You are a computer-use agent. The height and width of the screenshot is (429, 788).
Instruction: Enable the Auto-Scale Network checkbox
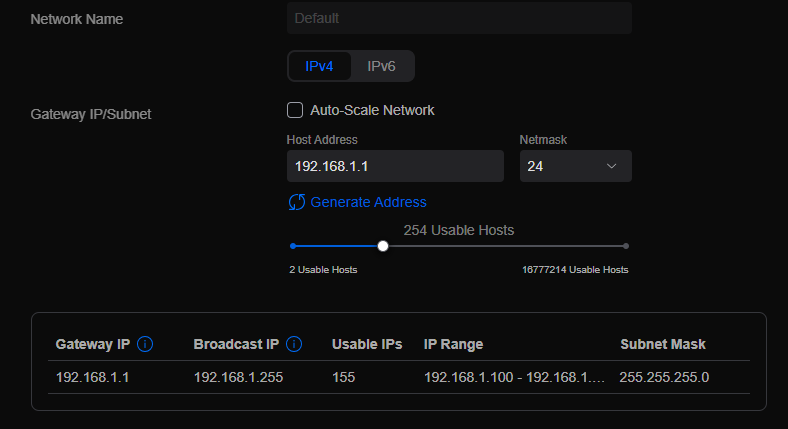click(295, 110)
